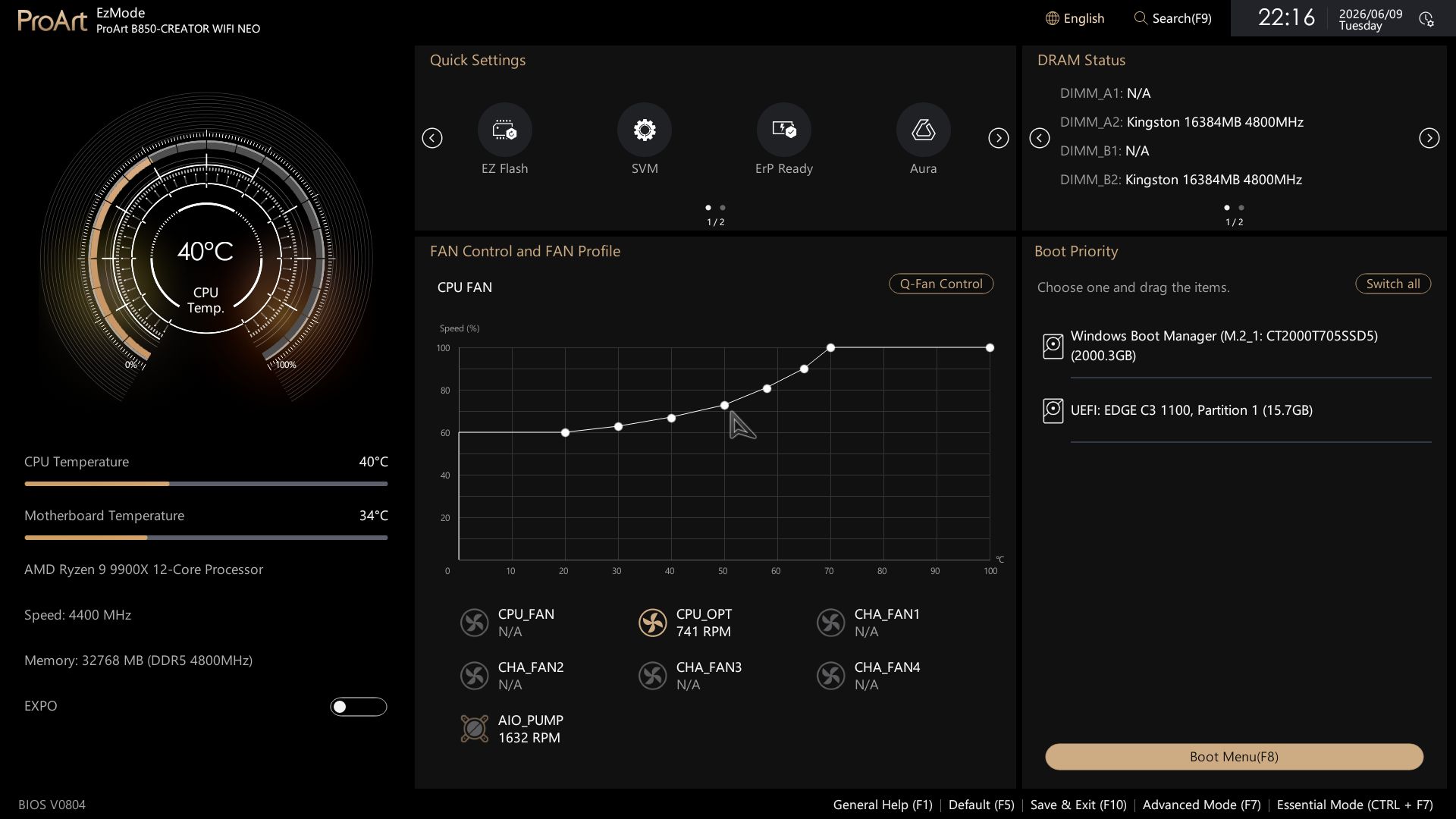The width and height of the screenshot is (1456, 819).
Task: Select the CHA_FAN3 fan icon
Action: pos(653,676)
